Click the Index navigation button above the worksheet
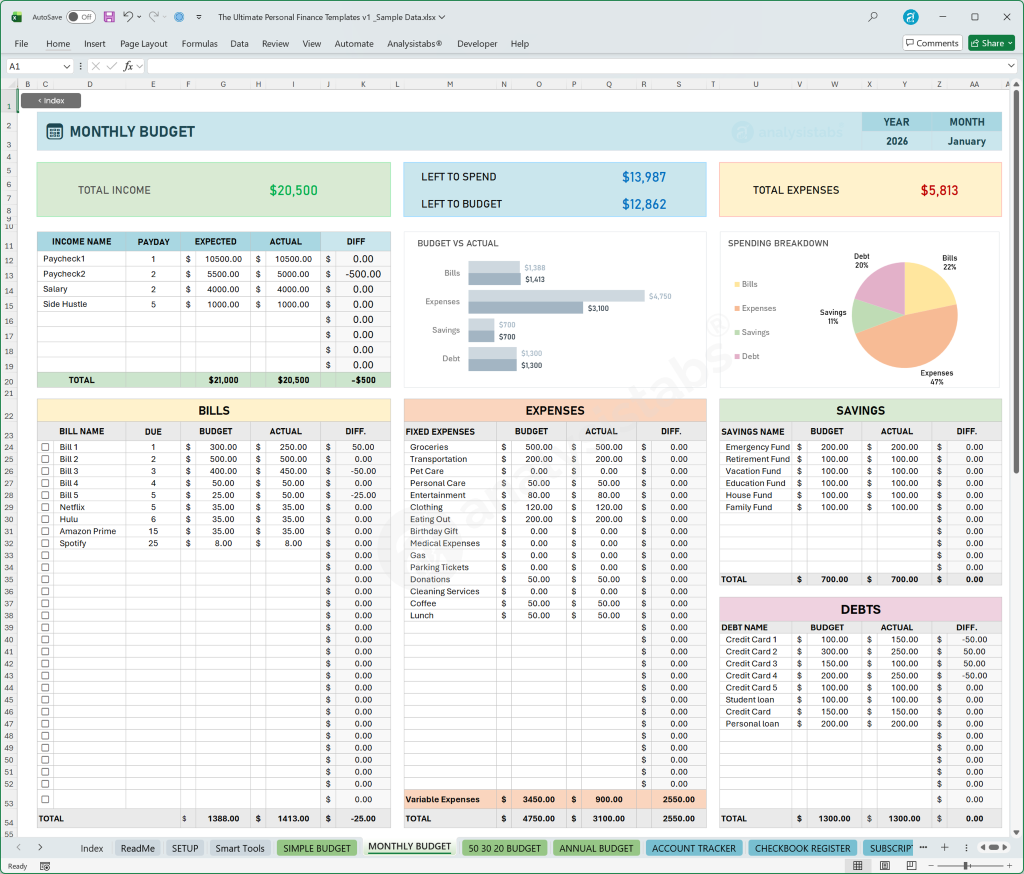The height and width of the screenshot is (874, 1024). click(x=50, y=100)
